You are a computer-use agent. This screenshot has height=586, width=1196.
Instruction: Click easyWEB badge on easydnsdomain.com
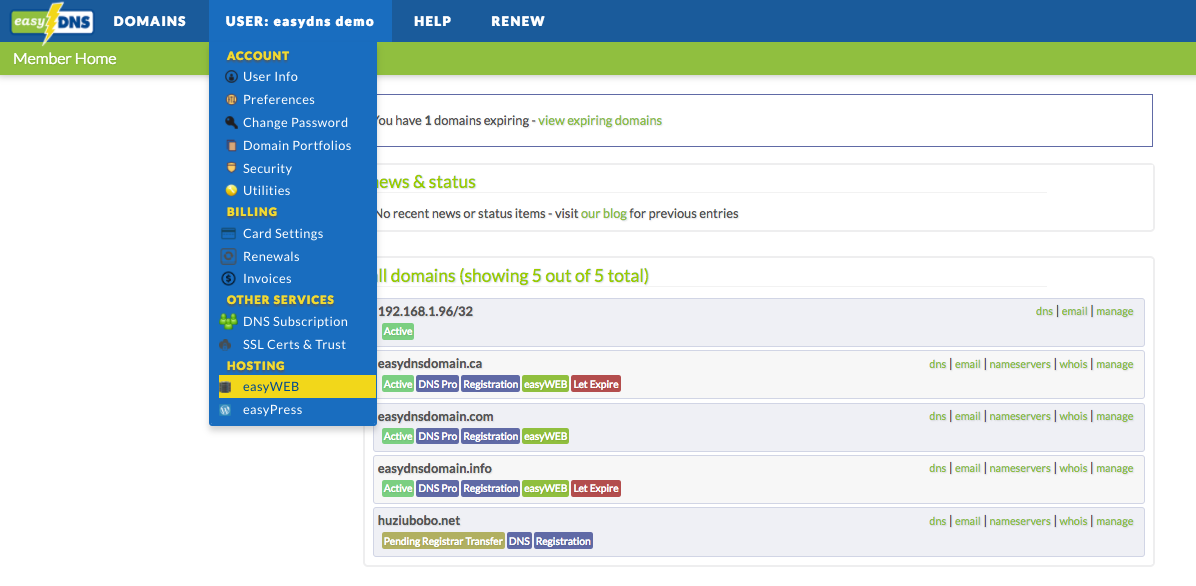click(x=545, y=436)
